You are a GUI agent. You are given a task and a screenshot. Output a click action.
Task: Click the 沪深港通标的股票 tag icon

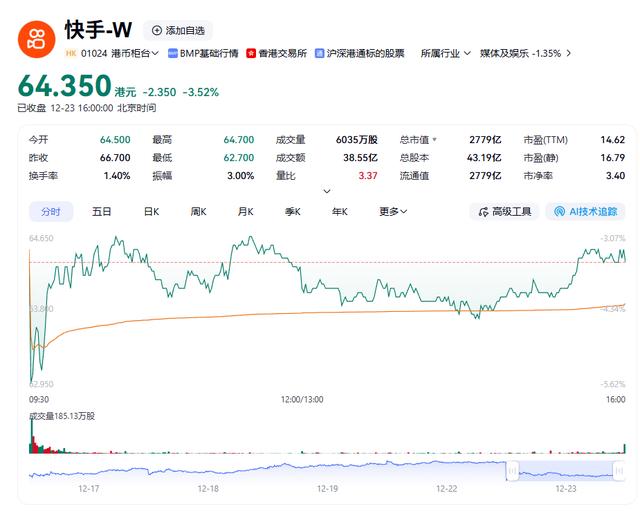click(x=319, y=53)
